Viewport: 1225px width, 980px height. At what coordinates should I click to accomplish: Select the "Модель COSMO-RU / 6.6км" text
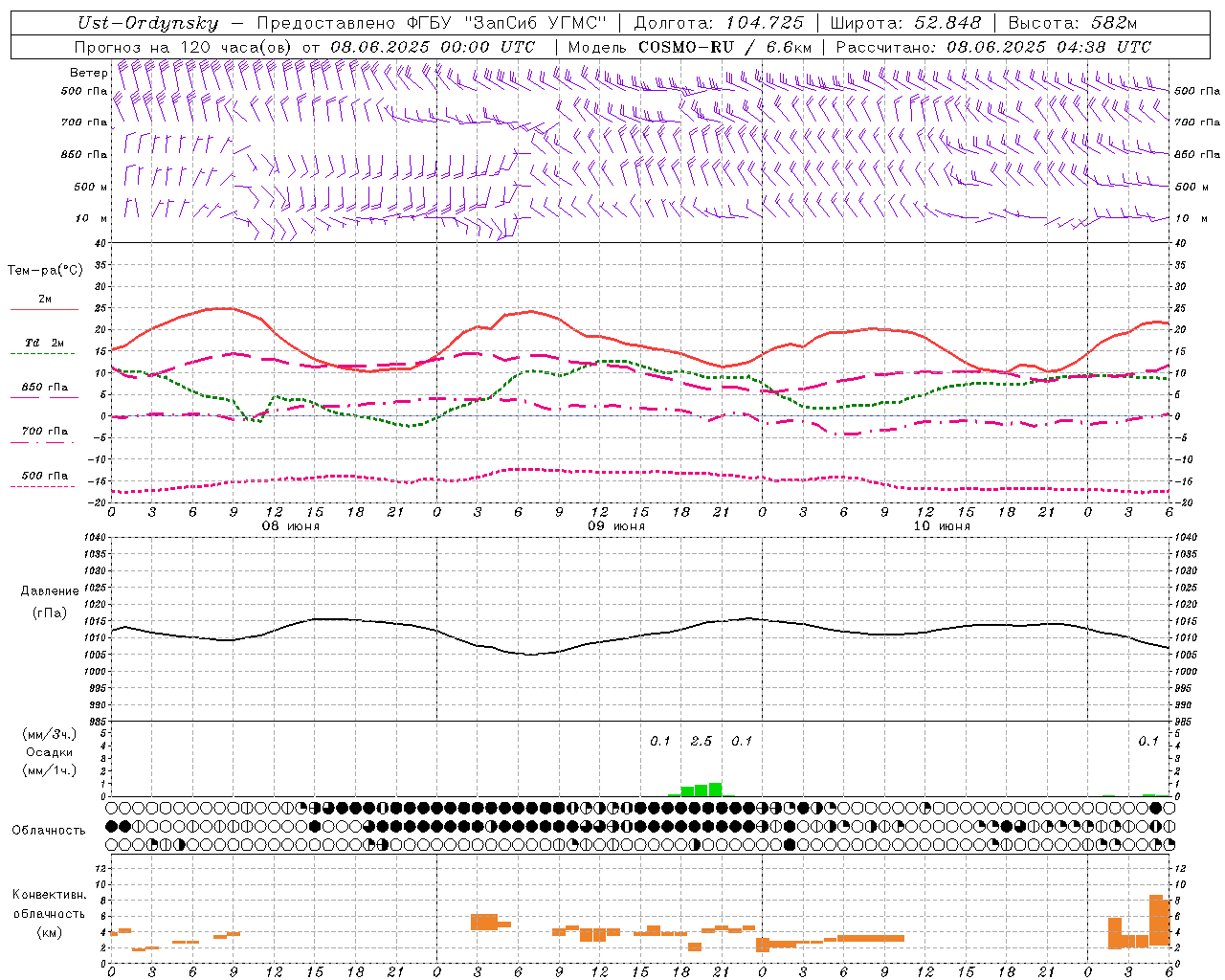coord(690,47)
